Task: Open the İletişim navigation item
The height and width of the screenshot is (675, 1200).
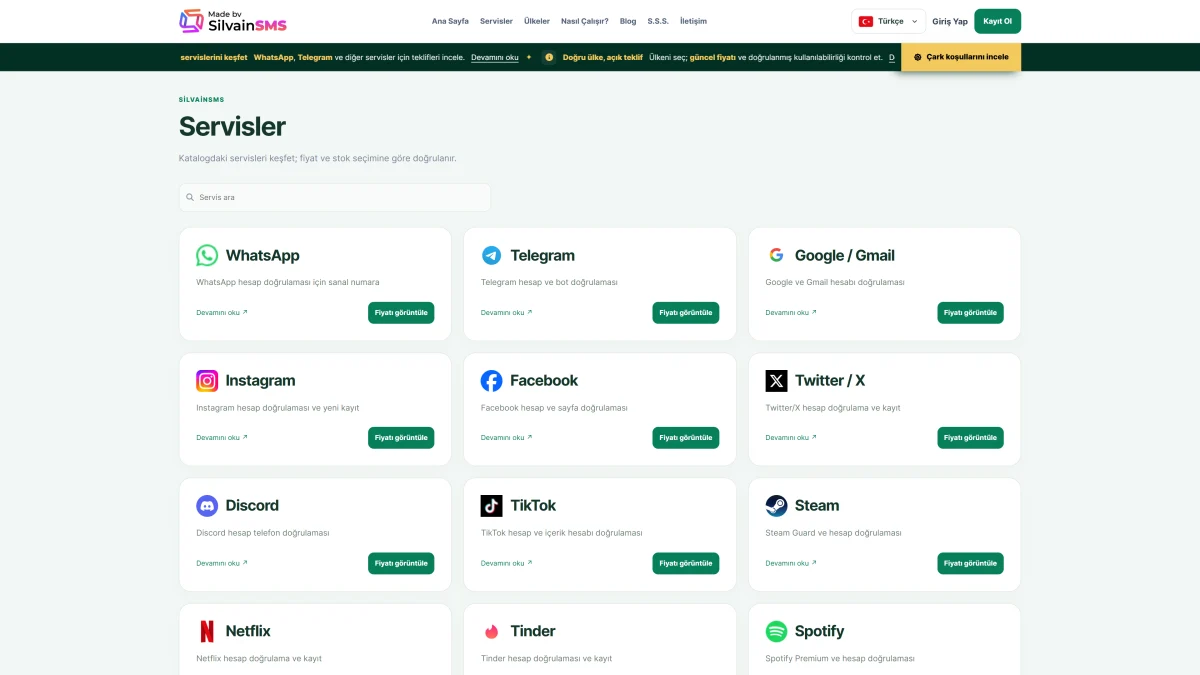Action: 693,21
